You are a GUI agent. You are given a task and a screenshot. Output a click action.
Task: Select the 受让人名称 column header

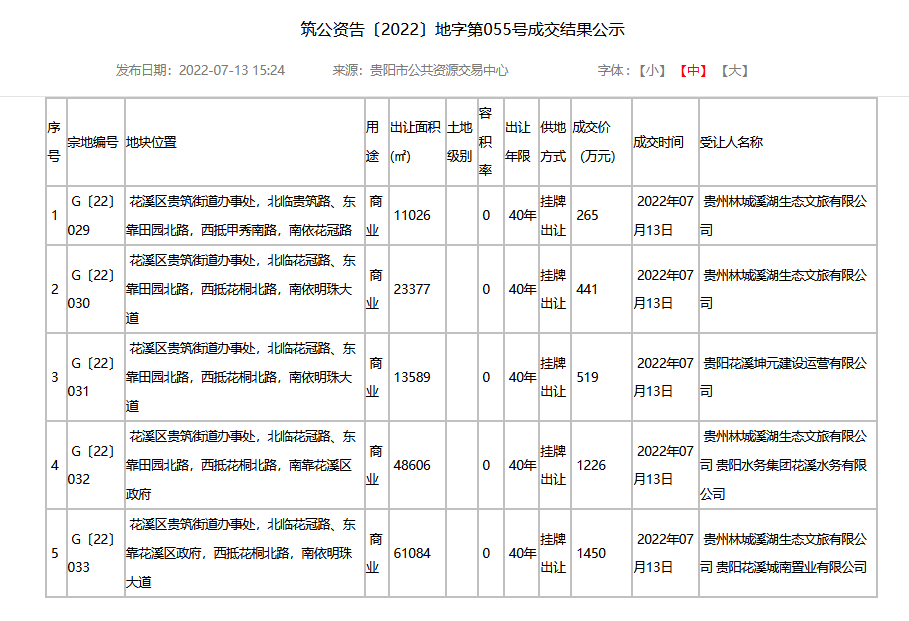click(731, 142)
